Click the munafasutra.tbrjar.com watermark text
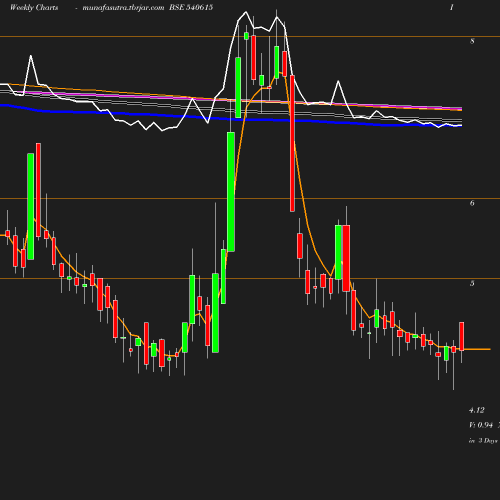The image size is (500, 500). [x=123, y=7]
